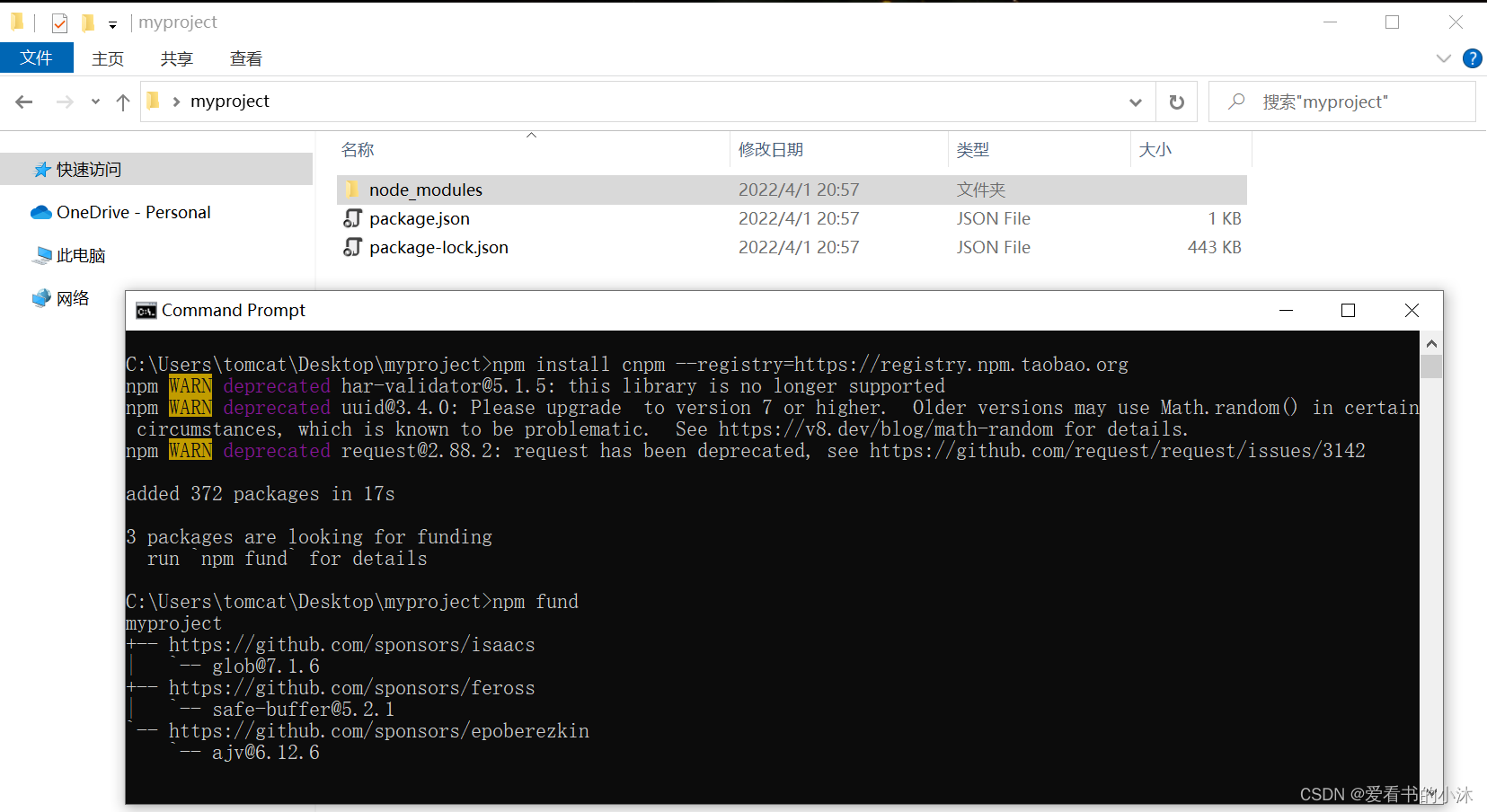Minimize the Explorer myproject window
Viewport: 1487px width, 812px height.
(1331, 22)
